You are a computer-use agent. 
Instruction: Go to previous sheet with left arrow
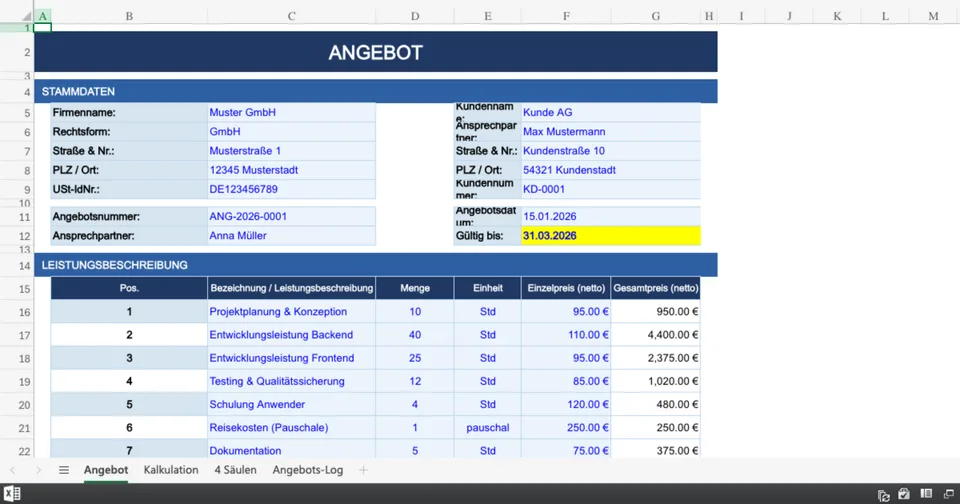(13, 470)
